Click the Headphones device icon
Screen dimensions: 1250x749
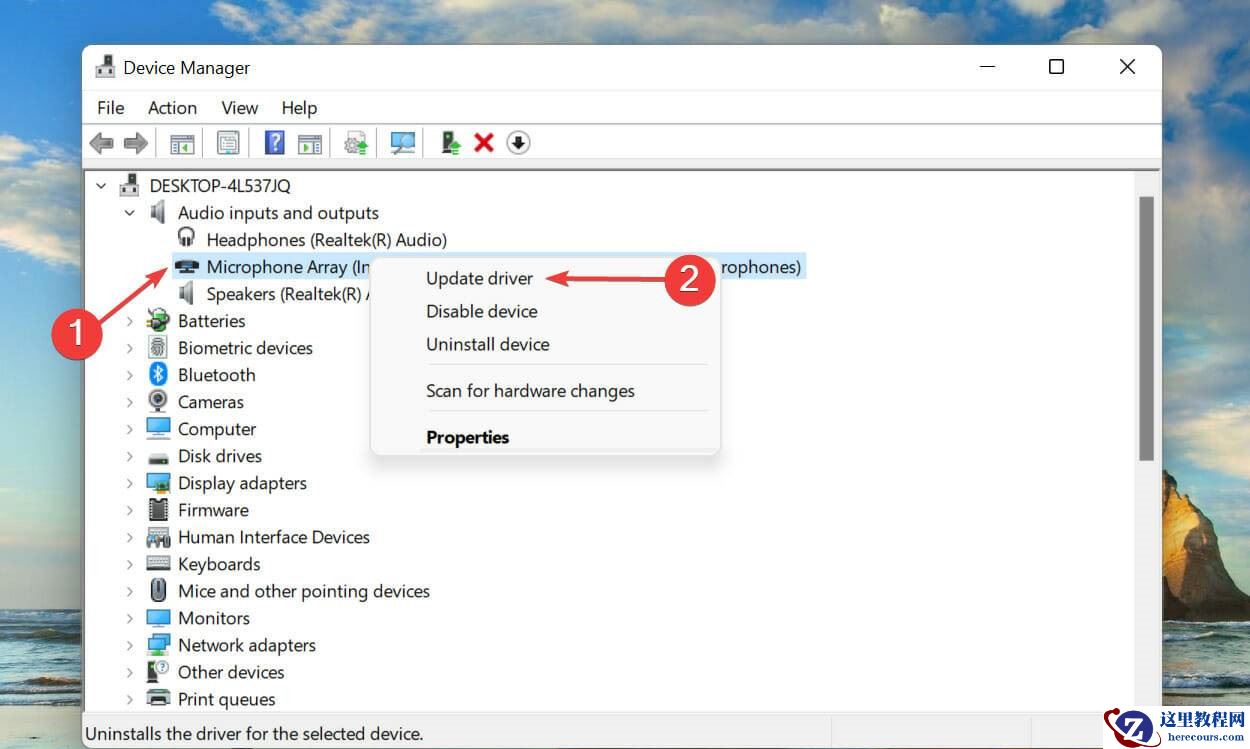click(x=187, y=238)
